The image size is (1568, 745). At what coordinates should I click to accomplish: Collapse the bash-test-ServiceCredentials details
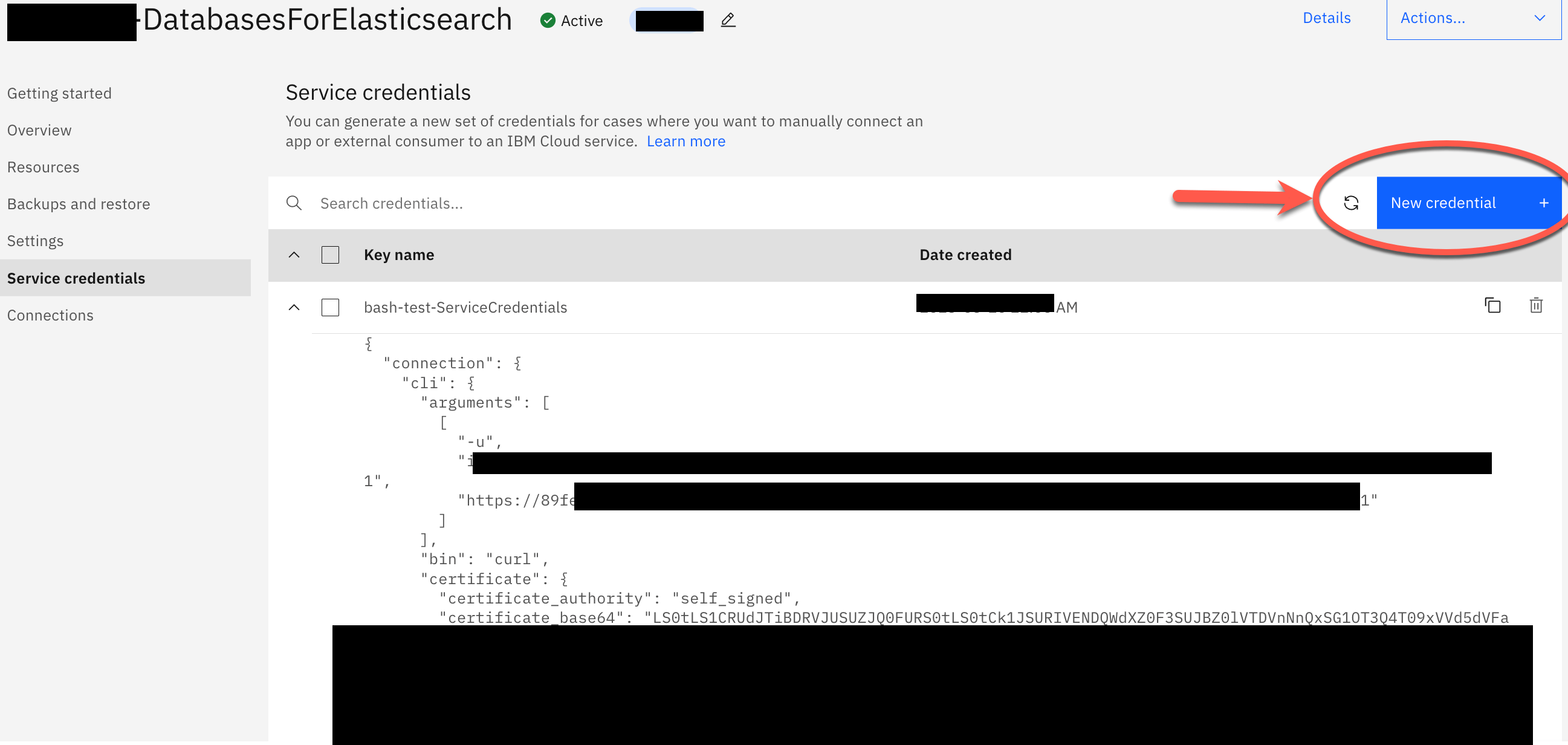tap(294, 308)
